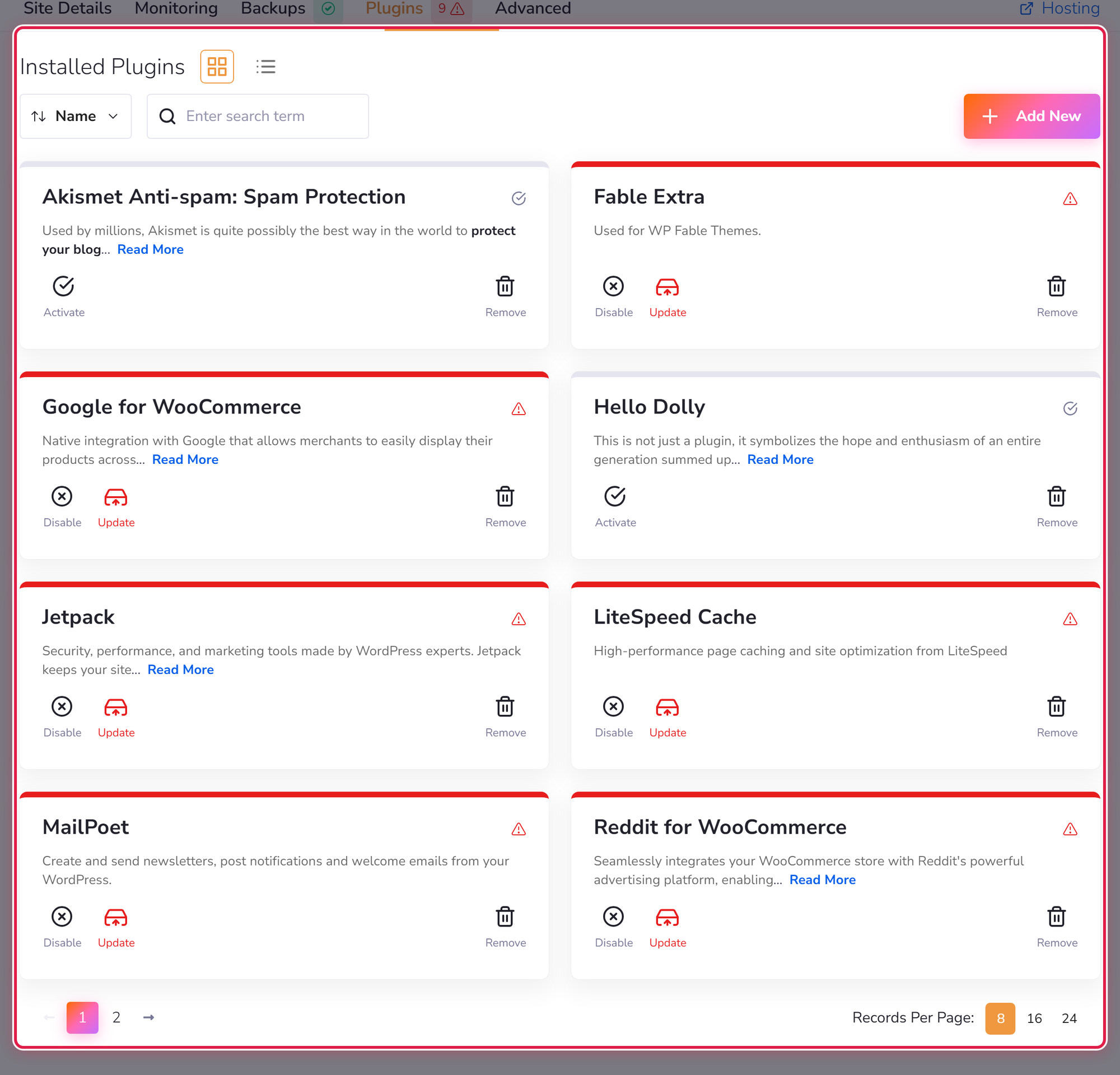The image size is (1120, 1075).
Task: Click Google for WooCommerce warning icon
Action: 519,408
